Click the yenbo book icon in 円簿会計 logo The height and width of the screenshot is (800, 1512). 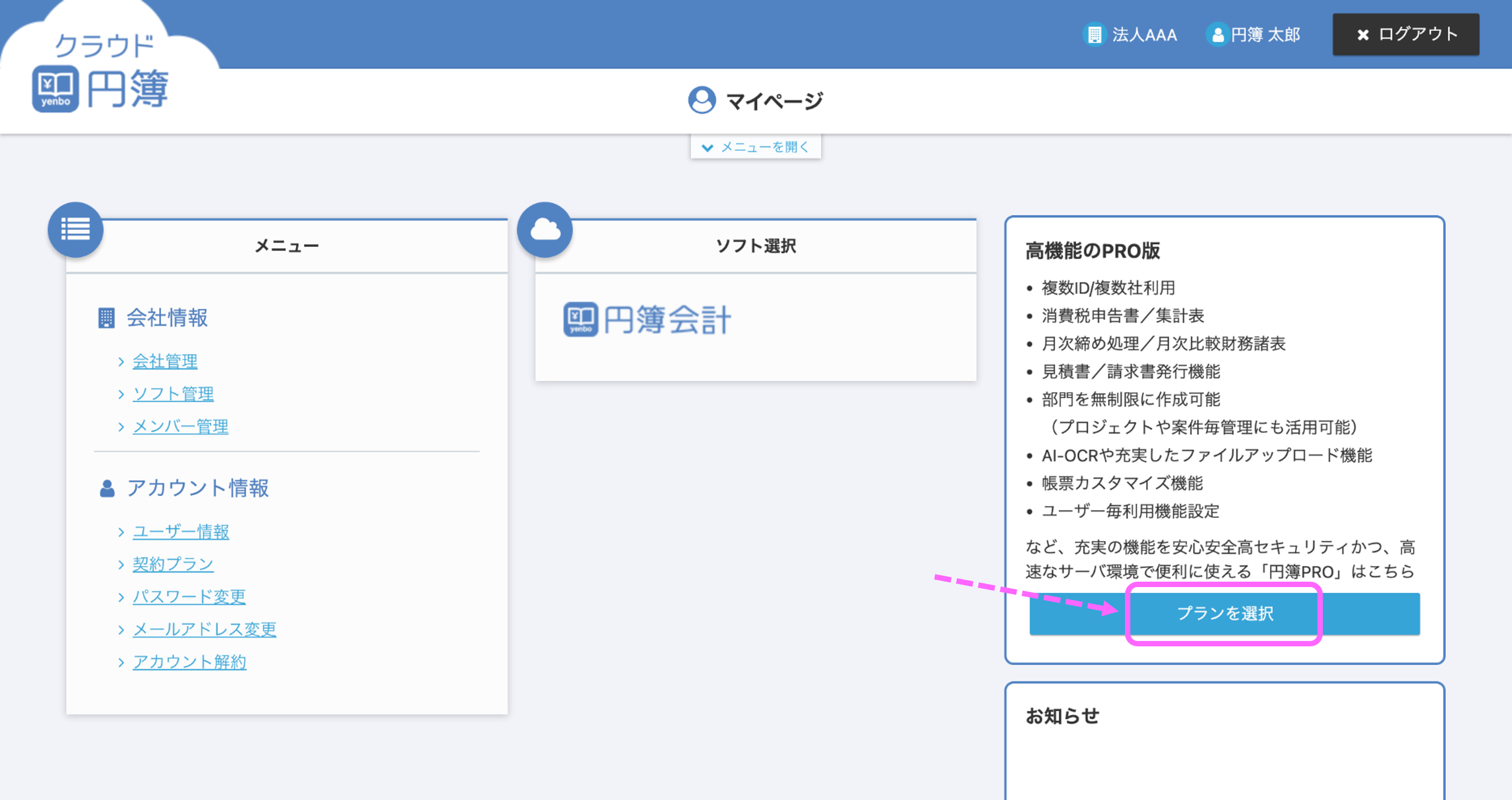point(581,319)
